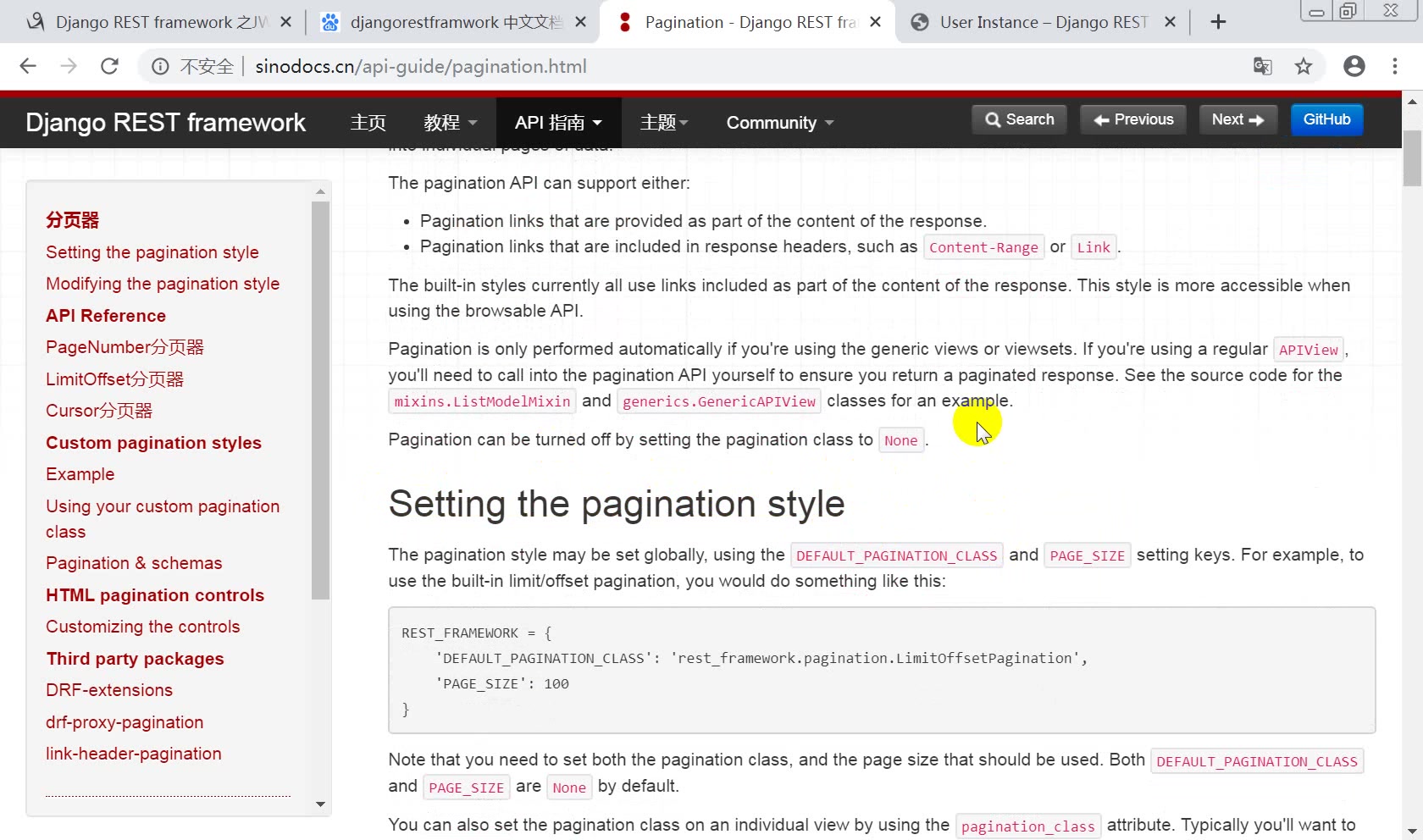Screen dimensions: 1423x840
Task: Expand the 主题 dropdown menu
Action: pyautogui.click(x=664, y=123)
